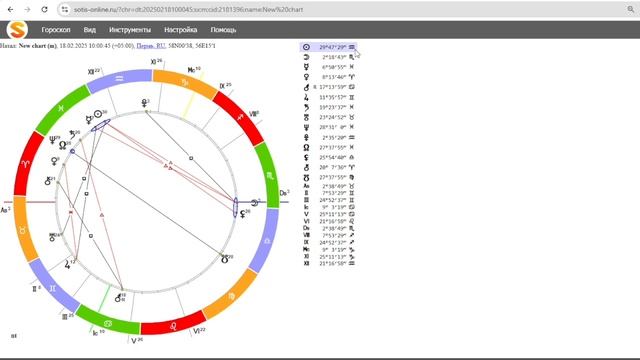
Task: Select the Pluto row in the positions list
Action: pos(329,138)
